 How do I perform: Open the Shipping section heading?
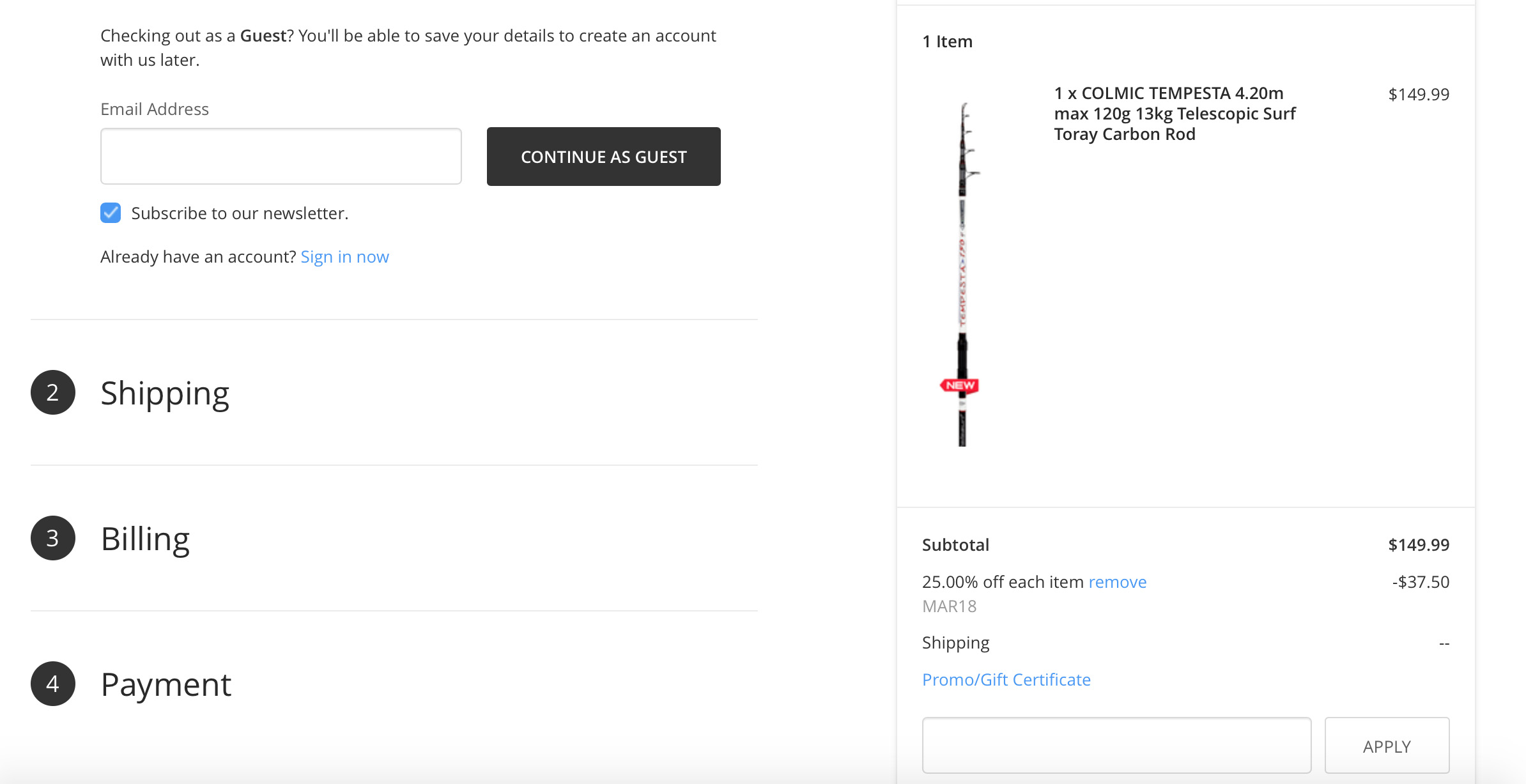click(165, 393)
